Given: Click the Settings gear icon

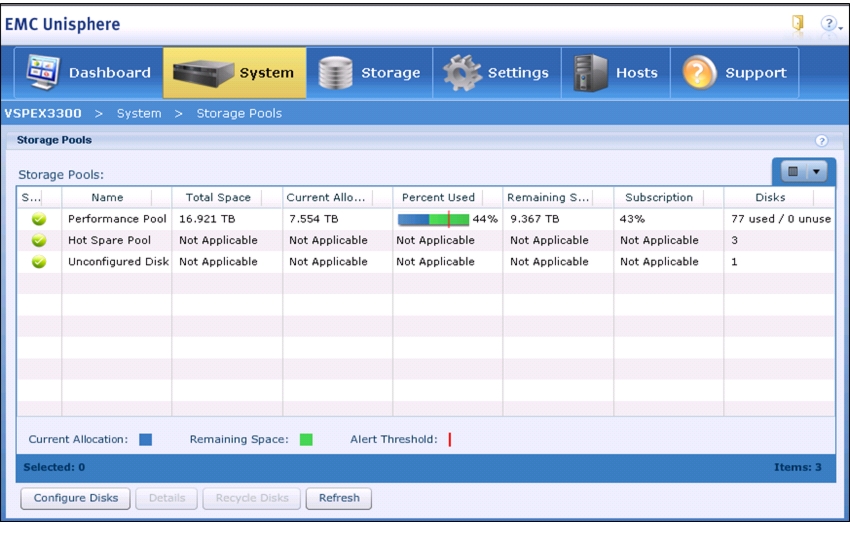Looking at the screenshot, I should click(462, 73).
